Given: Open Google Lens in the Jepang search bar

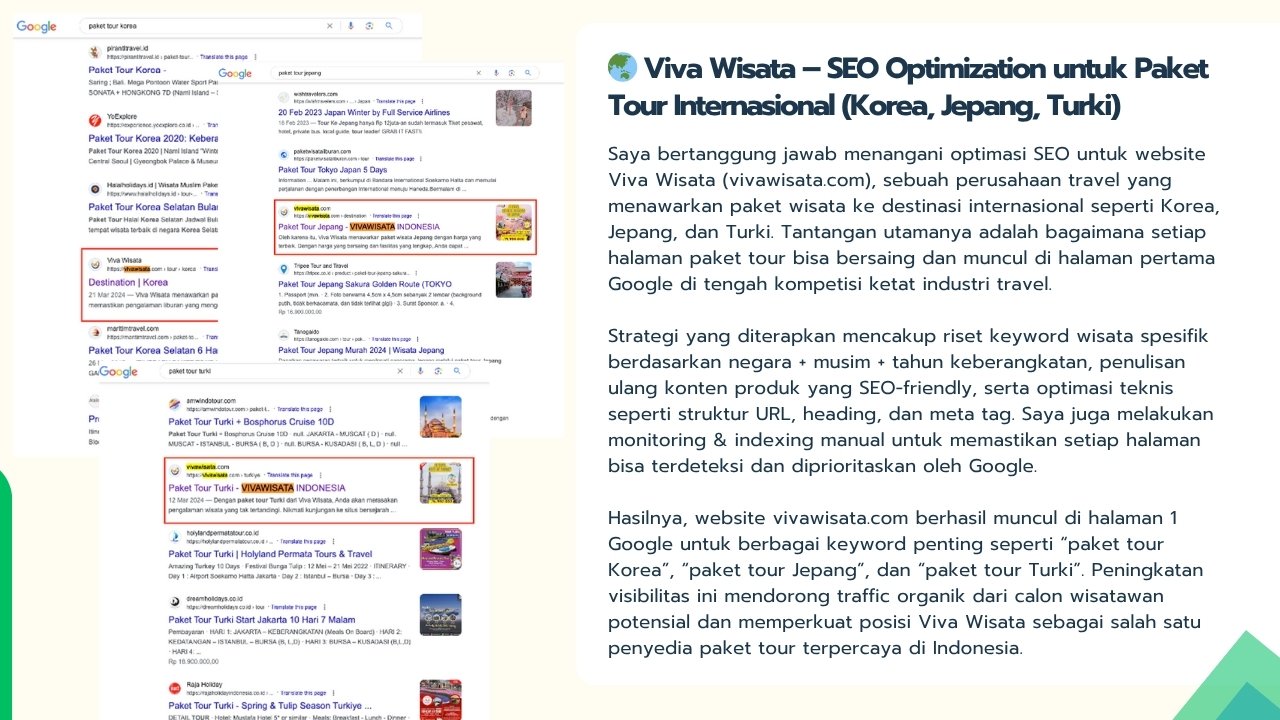Looking at the screenshot, I should click(x=511, y=73).
